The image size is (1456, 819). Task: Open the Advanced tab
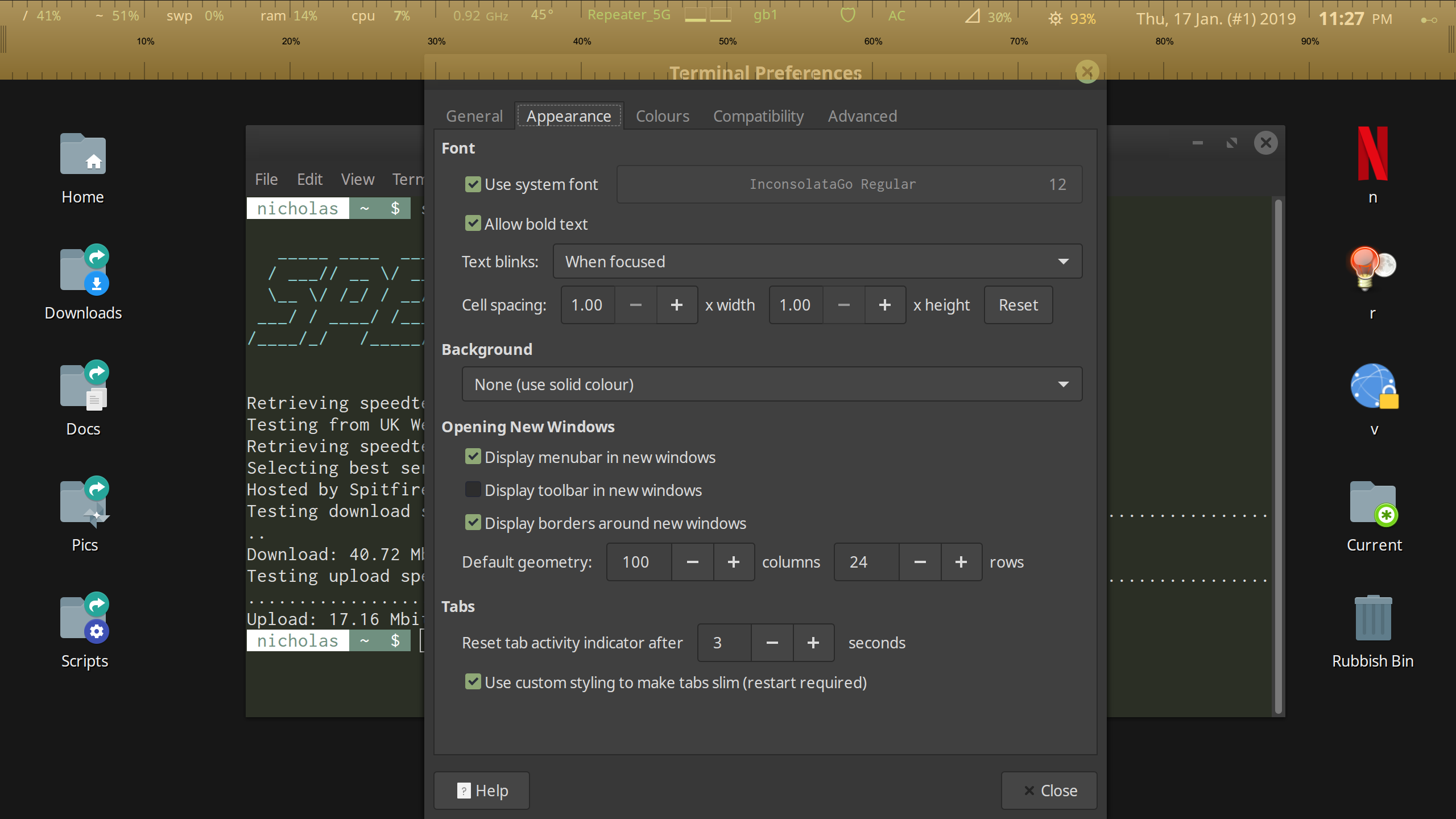coord(862,116)
